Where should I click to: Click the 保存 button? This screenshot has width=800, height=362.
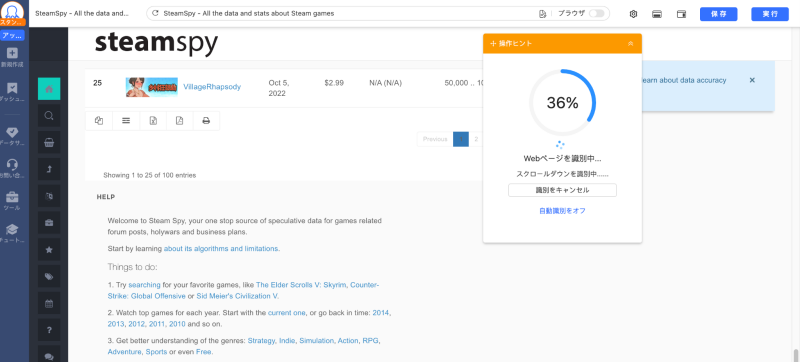click(x=718, y=14)
